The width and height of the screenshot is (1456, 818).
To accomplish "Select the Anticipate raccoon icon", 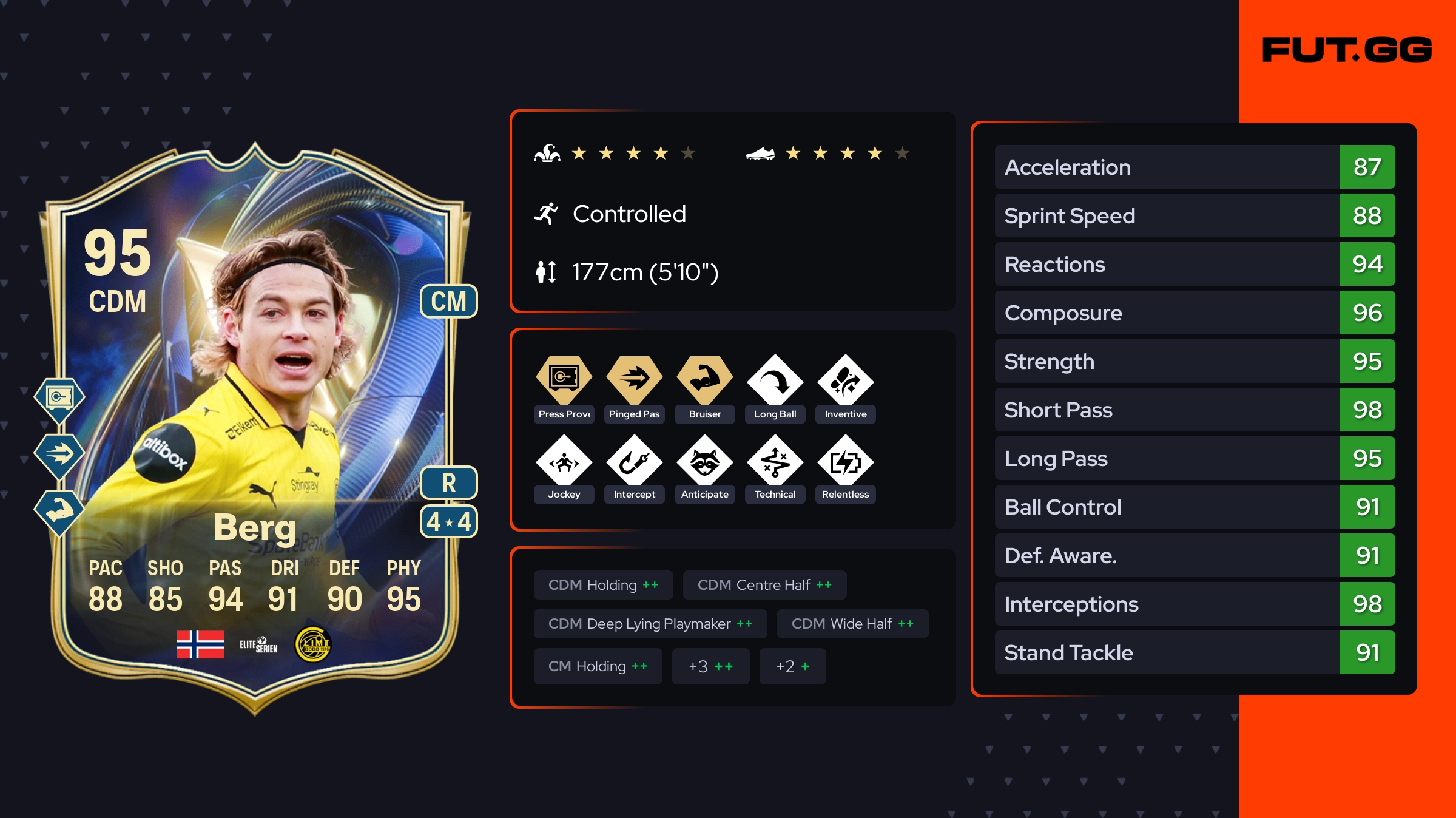I will tap(704, 462).
